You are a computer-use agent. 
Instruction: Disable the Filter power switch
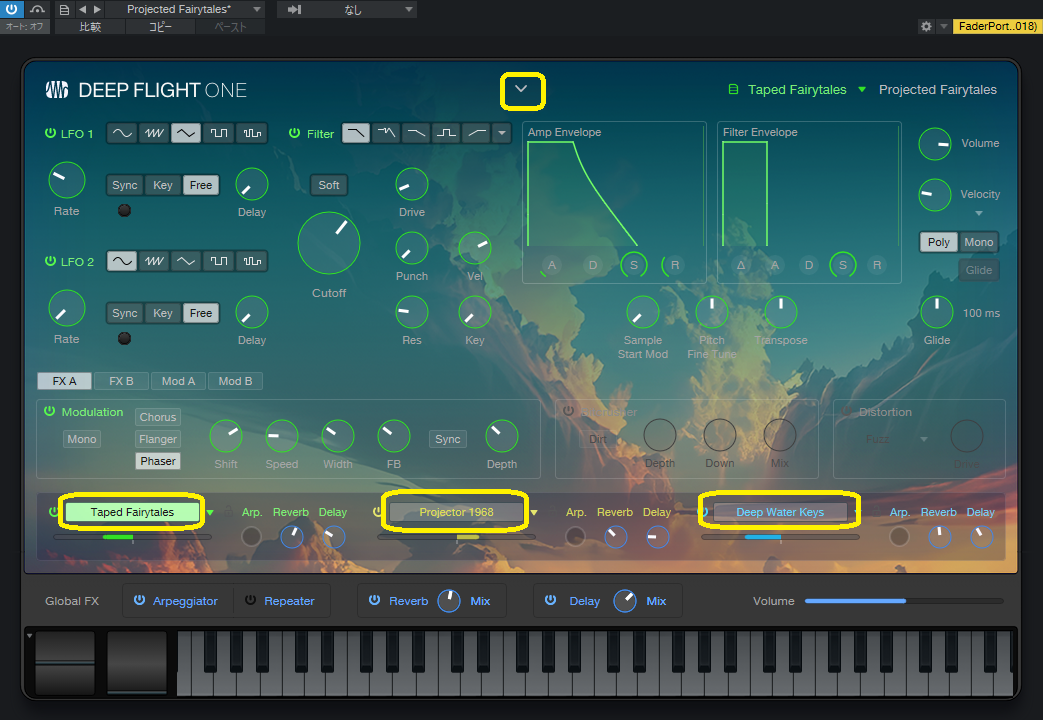[x=295, y=133]
